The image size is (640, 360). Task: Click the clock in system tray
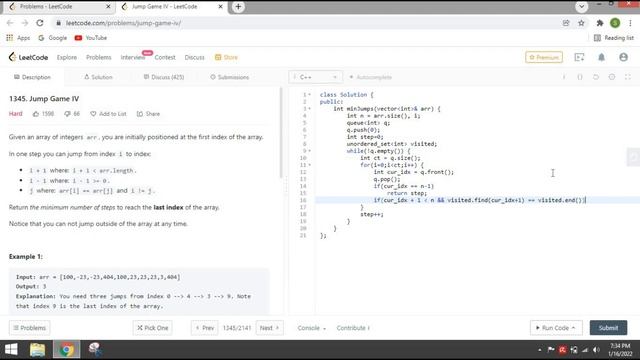[620, 350]
